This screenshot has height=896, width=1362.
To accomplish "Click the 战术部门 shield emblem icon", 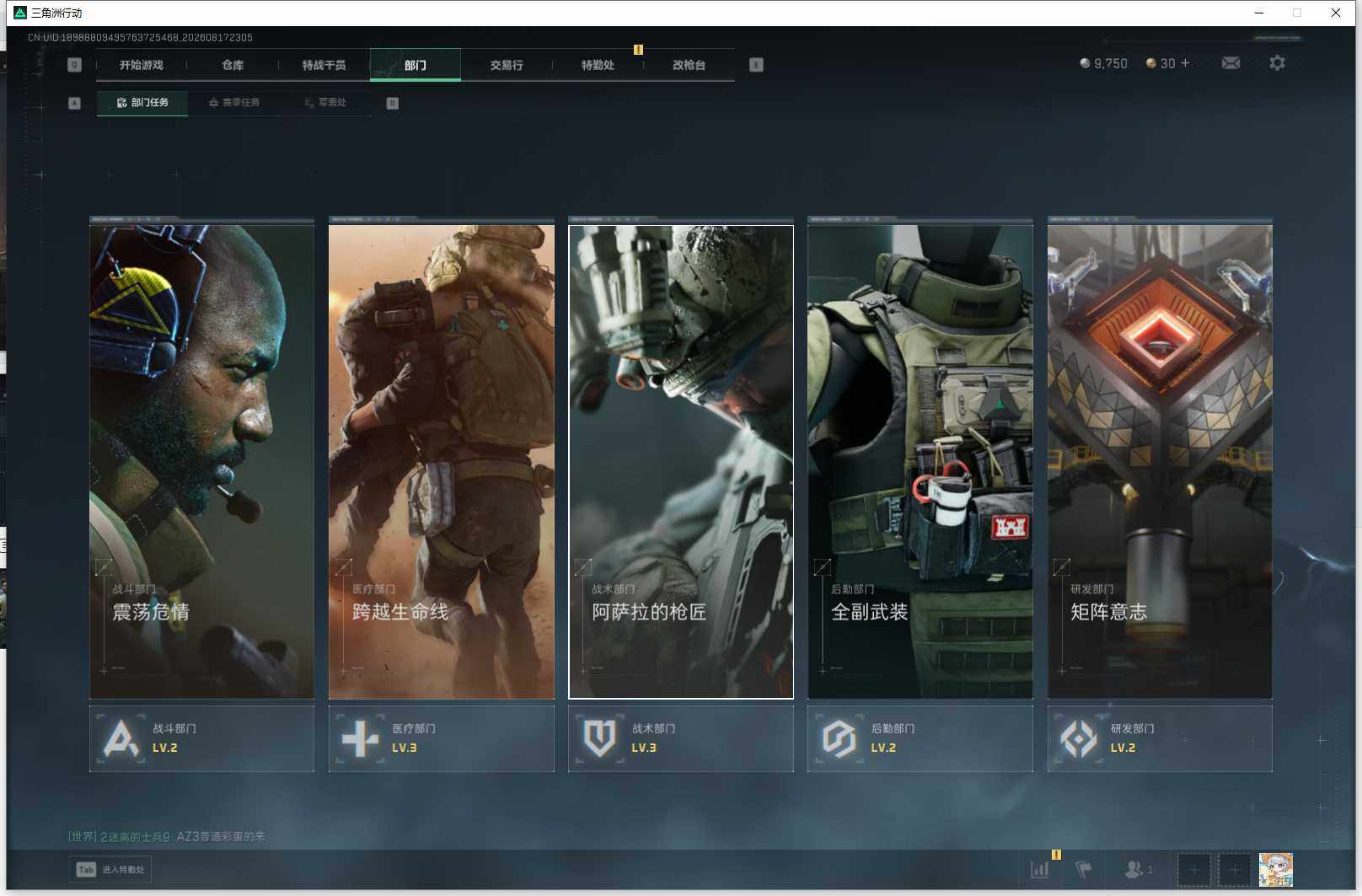I will [x=599, y=738].
